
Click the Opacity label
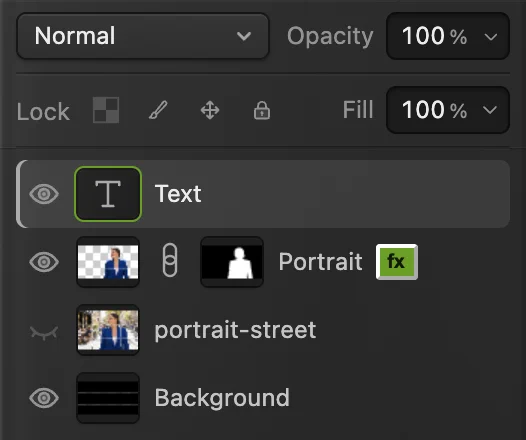pos(330,37)
